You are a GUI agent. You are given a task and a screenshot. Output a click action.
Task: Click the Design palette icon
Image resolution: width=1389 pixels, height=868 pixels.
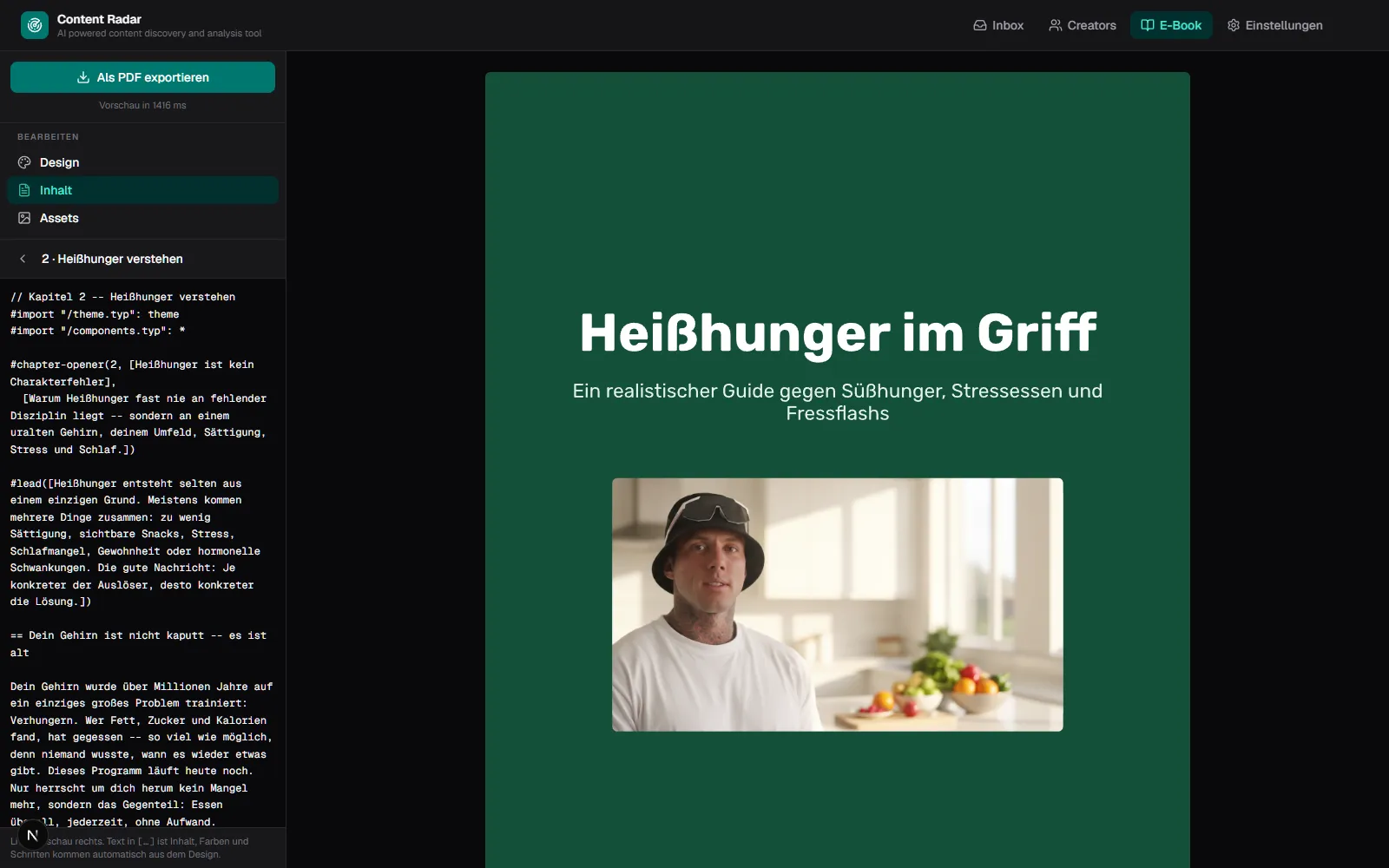pos(24,162)
